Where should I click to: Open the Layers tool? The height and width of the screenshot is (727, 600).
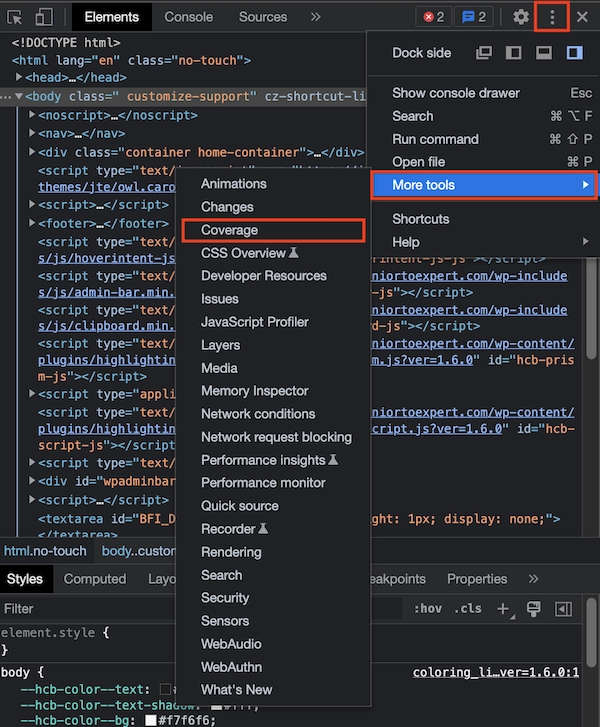point(273,345)
